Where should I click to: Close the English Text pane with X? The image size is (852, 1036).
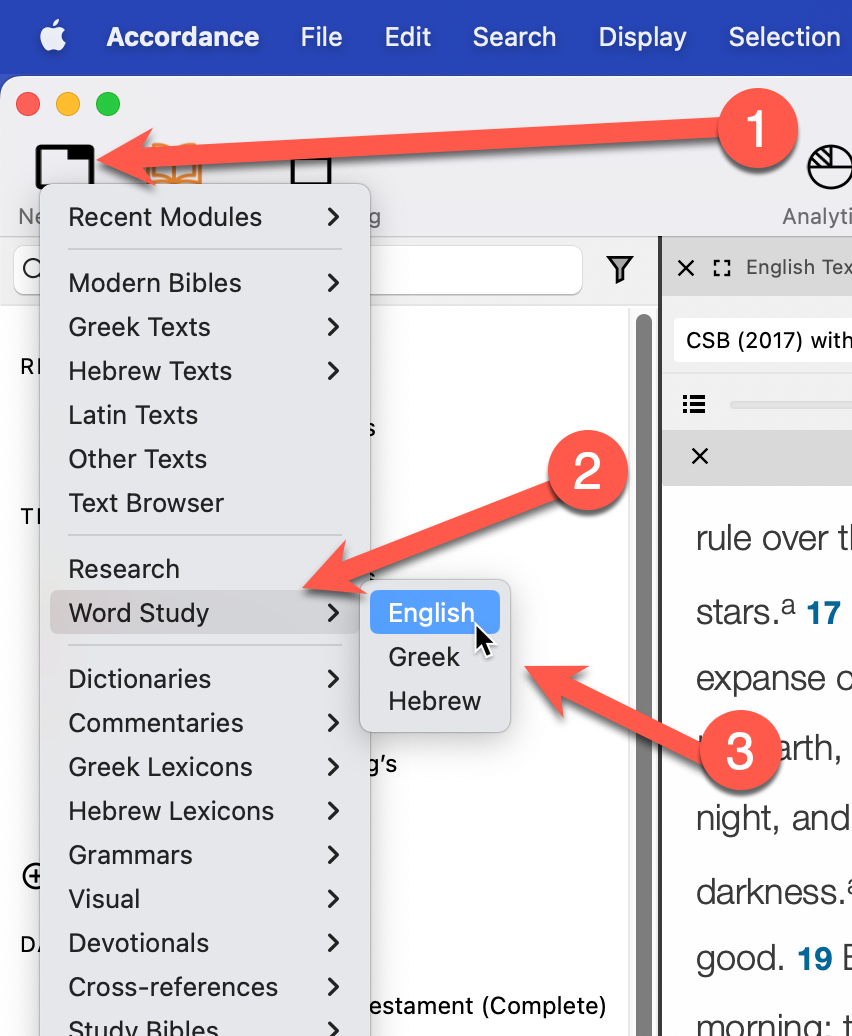pos(686,268)
